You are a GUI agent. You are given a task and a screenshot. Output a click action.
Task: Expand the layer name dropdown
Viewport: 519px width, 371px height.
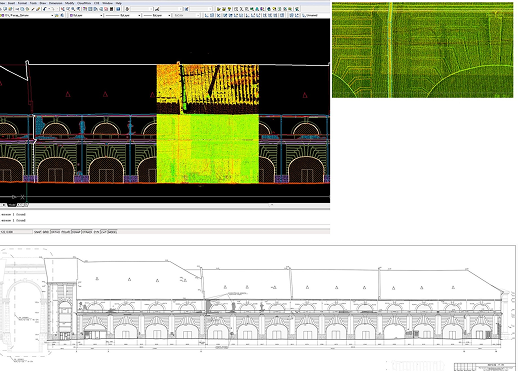(28, 15)
